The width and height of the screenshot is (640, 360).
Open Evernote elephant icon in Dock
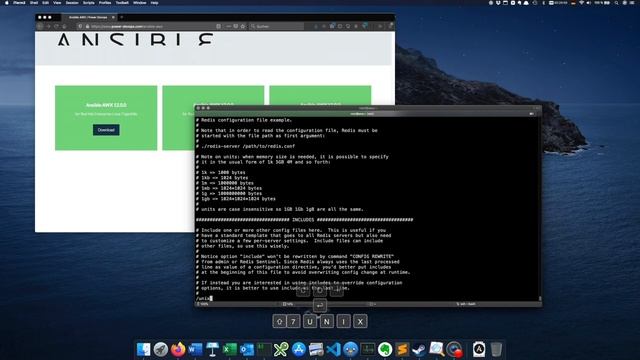(x=385, y=349)
